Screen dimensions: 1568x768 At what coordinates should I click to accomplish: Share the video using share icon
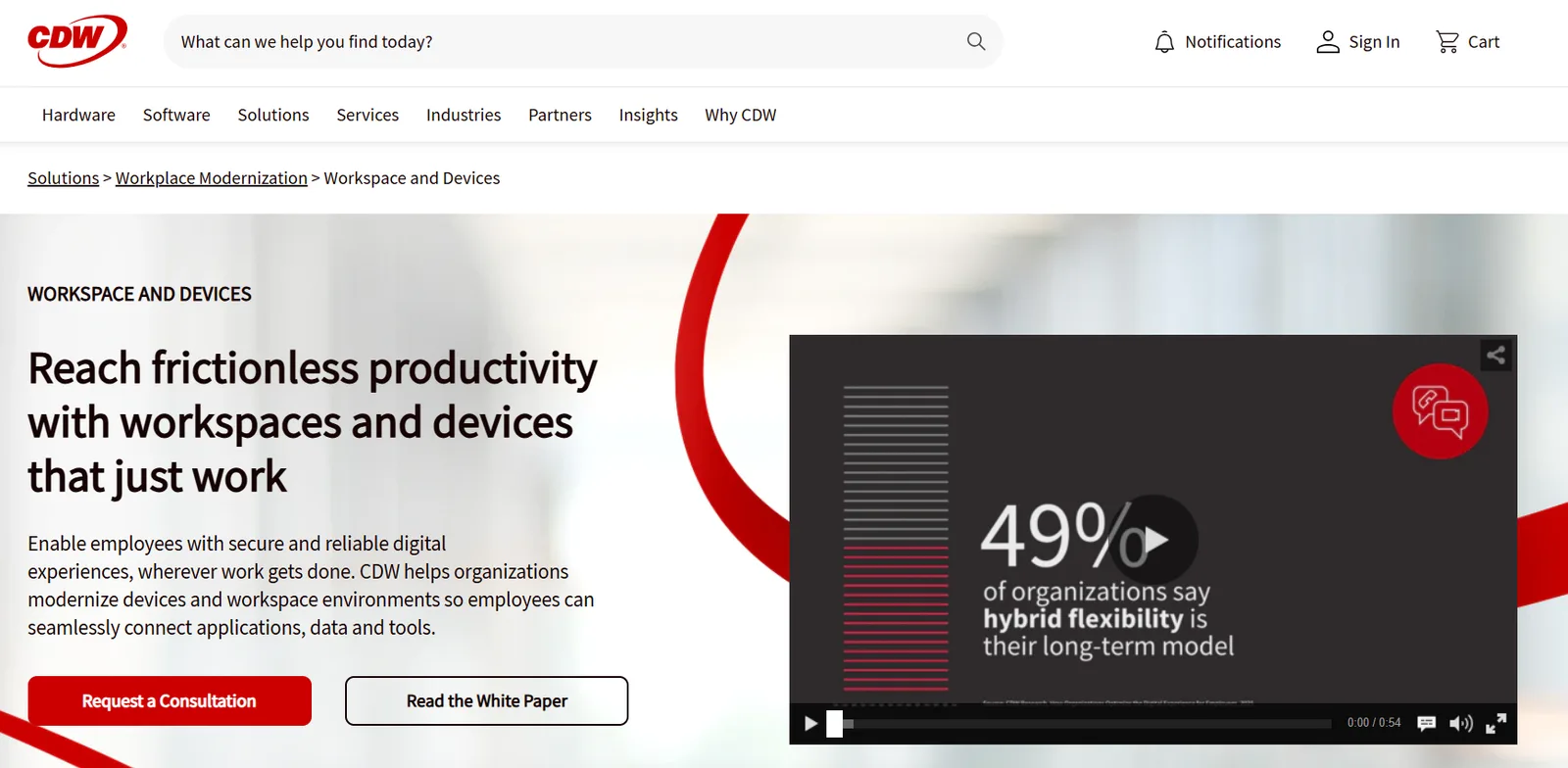coord(1495,355)
